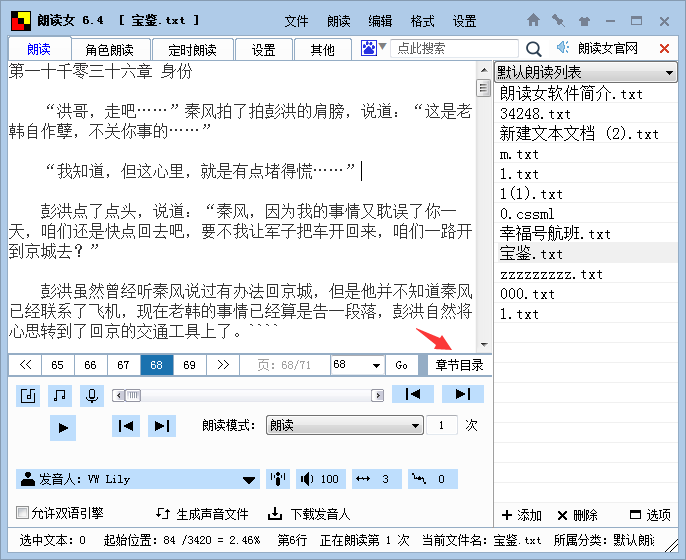
Task: Click 删除 to delete list item
Action: pos(578,515)
